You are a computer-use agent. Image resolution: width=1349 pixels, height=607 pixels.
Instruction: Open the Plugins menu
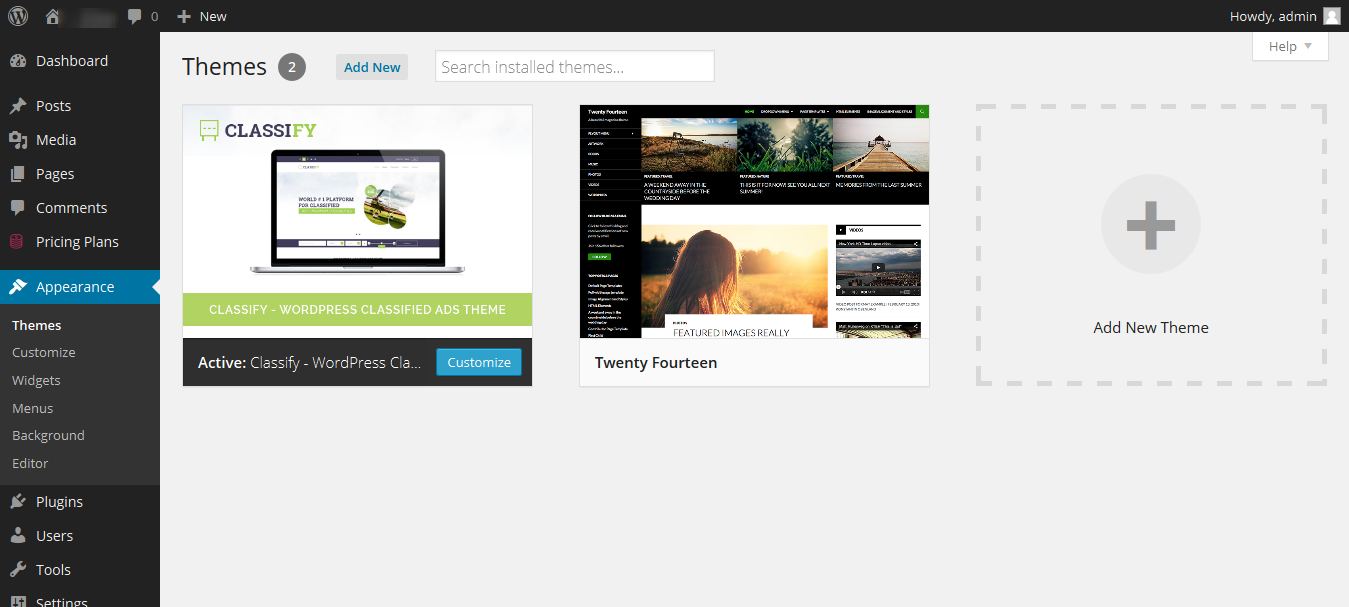click(80, 502)
